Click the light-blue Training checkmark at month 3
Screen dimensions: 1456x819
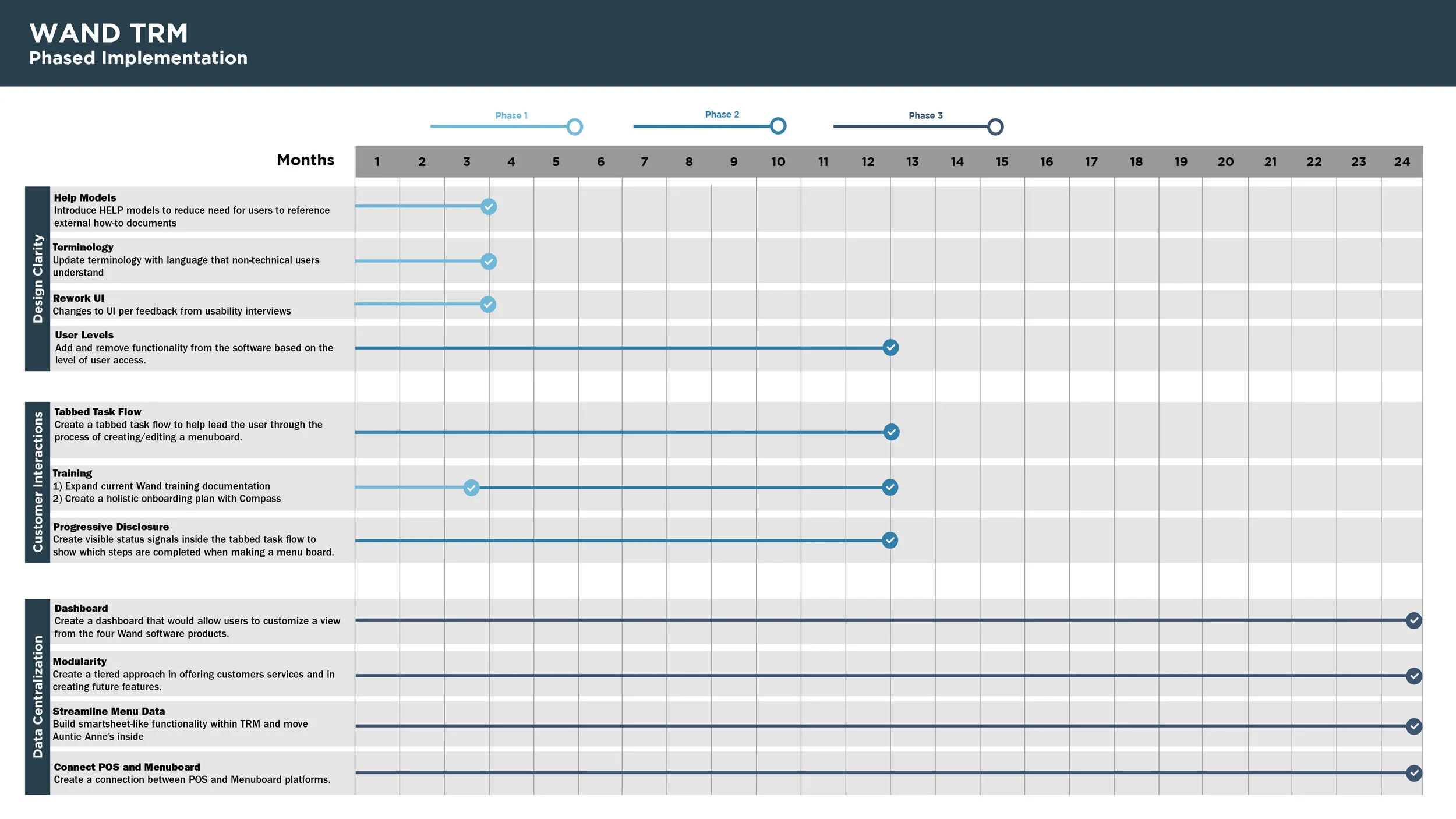(471, 488)
